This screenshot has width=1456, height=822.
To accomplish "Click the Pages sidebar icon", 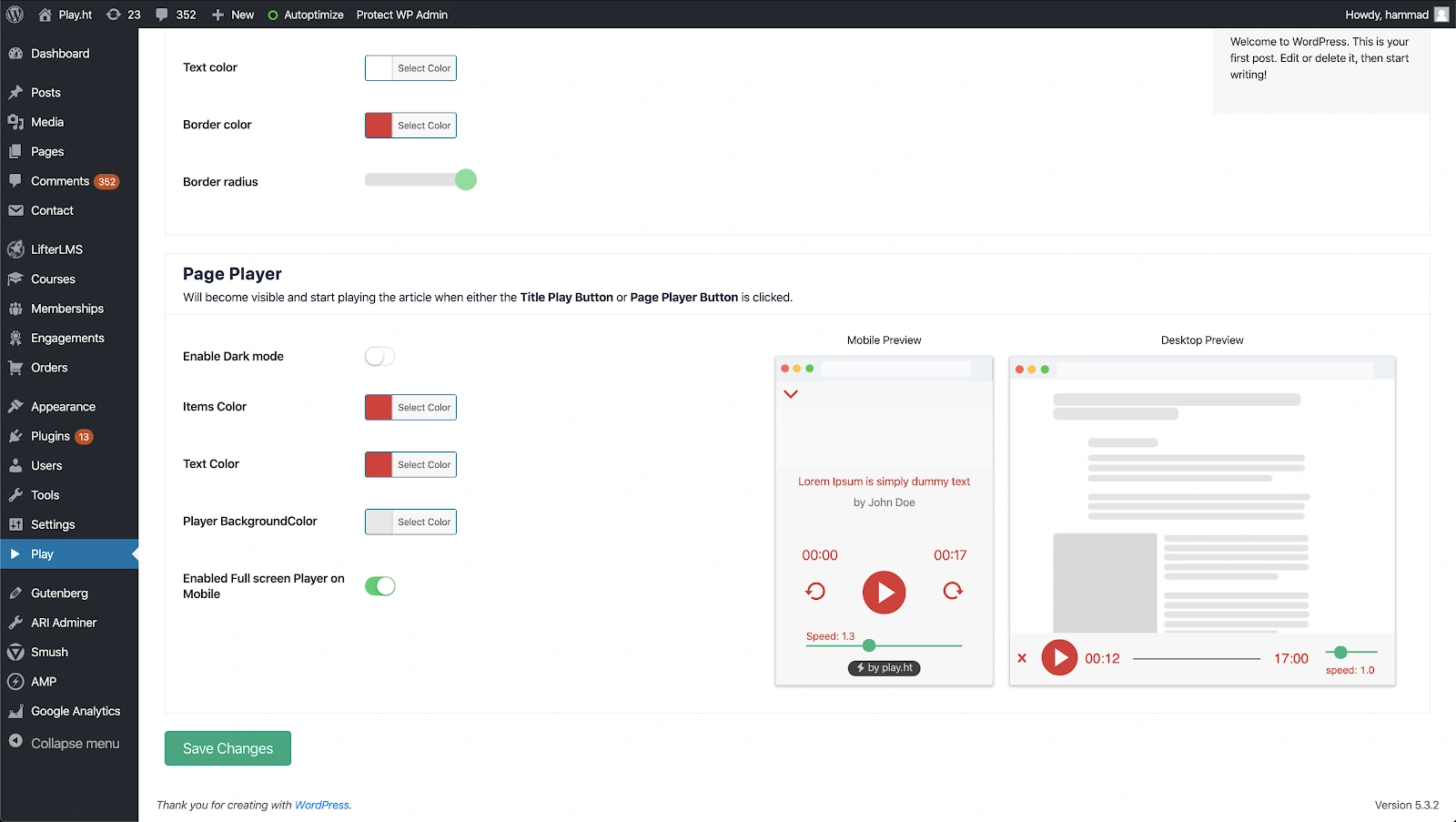I will click(15, 152).
